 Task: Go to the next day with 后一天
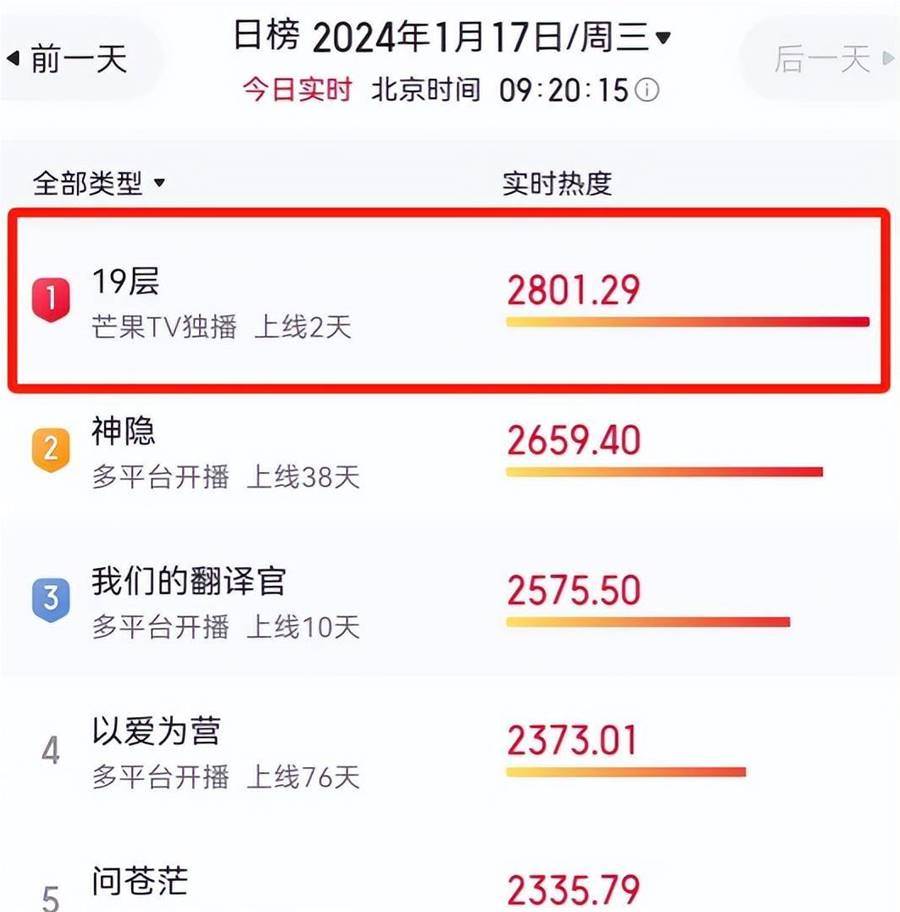pyautogui.click(x=833, y=58)
